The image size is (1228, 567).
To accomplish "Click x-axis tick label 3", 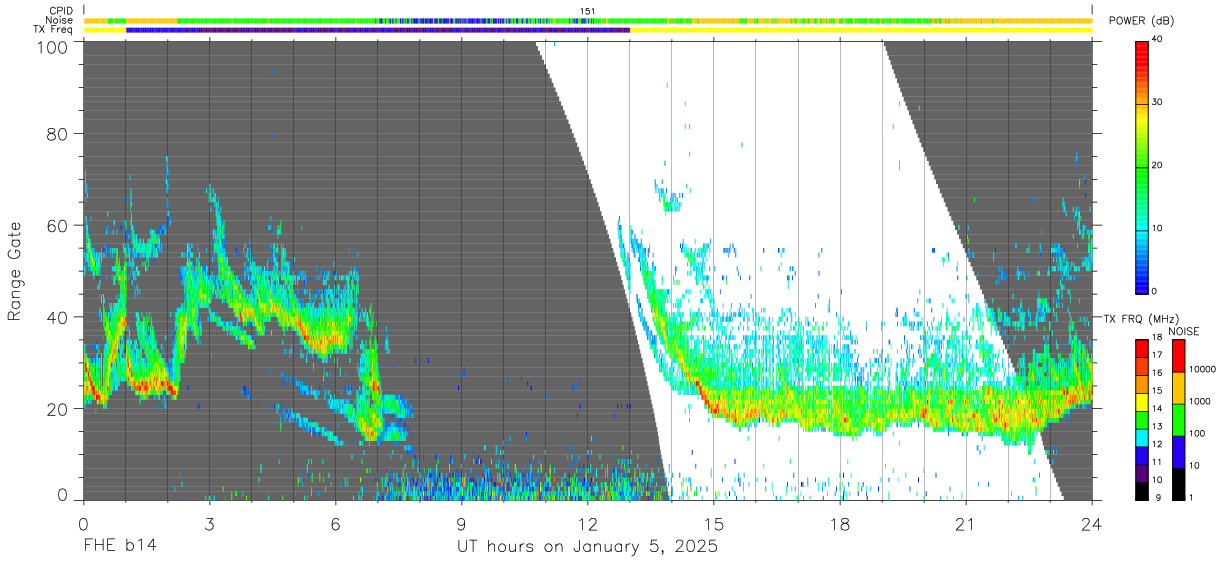I will (x=209, y=523).
